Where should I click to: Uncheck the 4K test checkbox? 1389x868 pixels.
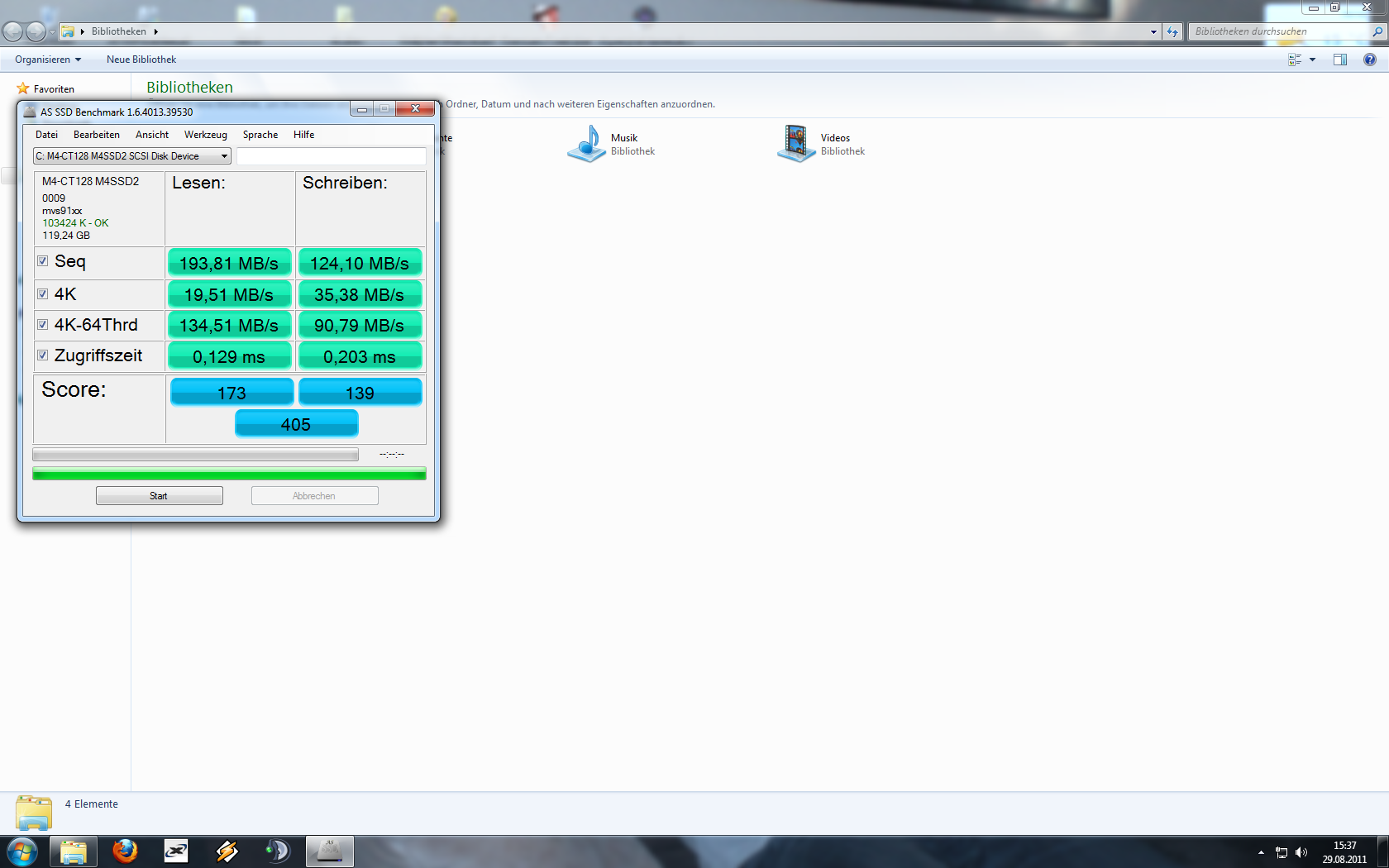click(x=43, y=293)
